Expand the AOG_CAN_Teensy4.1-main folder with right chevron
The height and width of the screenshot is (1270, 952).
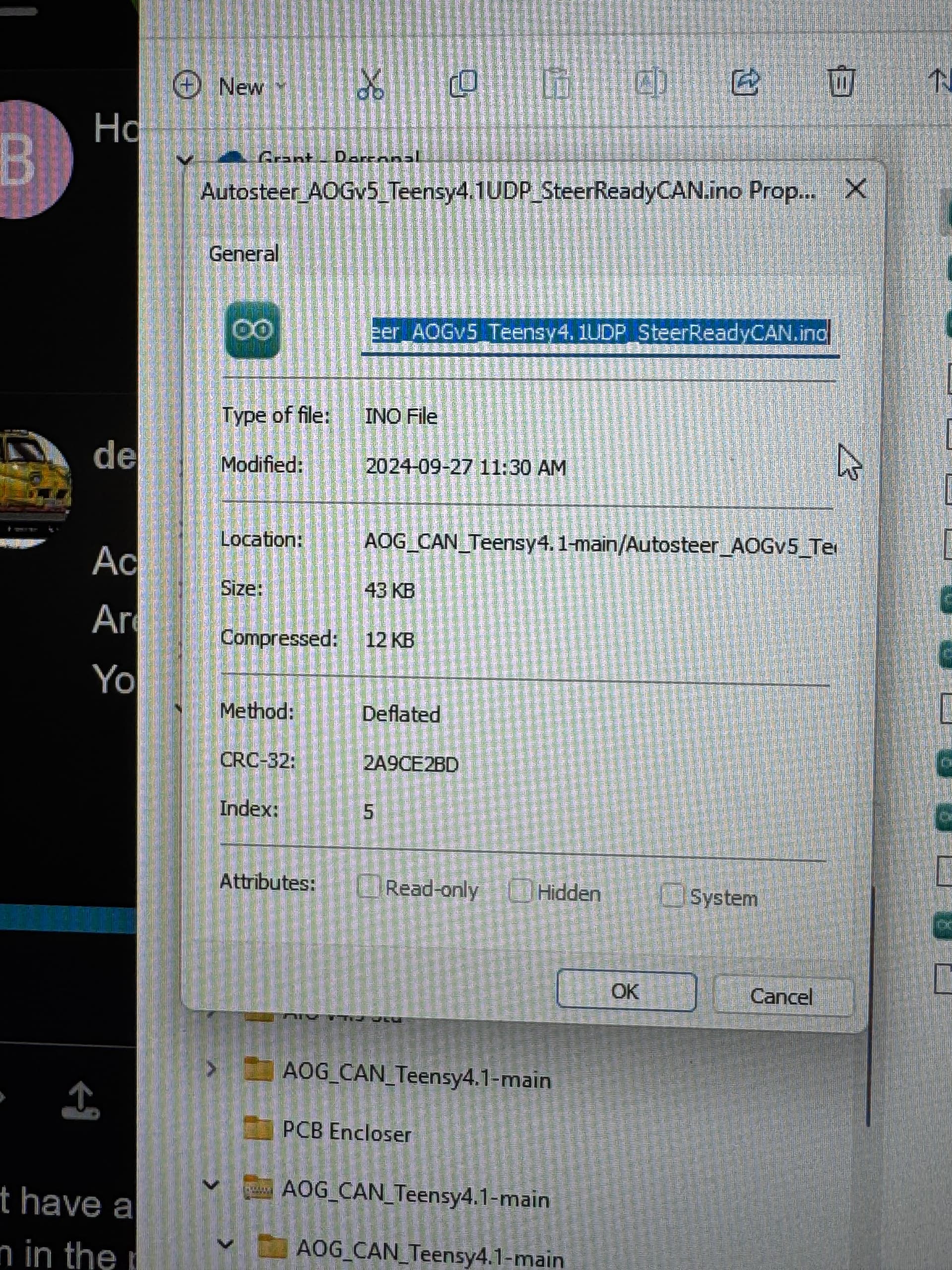[x=211, y=1069]
